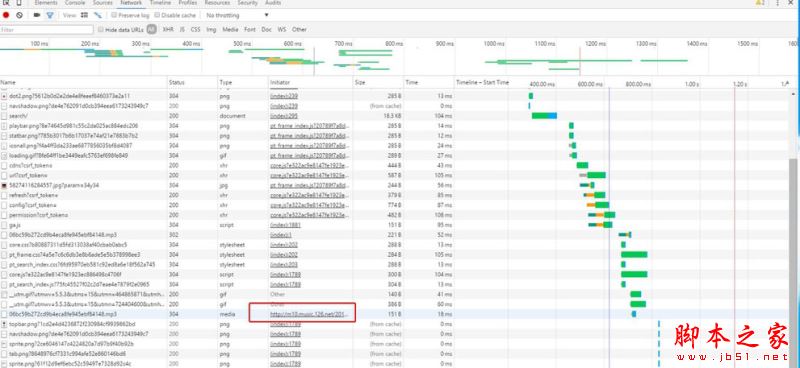800x368 pixels.
Task: Filter requests by Font
Action: point(249,30)
